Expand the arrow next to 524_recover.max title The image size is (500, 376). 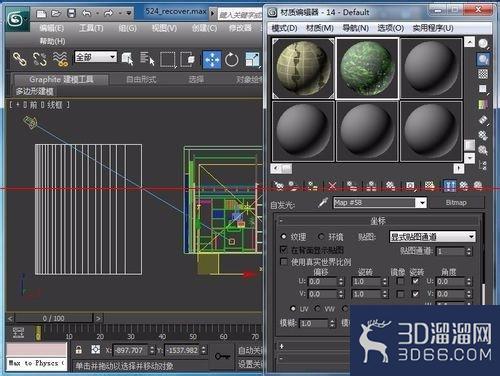pos(212,13)
